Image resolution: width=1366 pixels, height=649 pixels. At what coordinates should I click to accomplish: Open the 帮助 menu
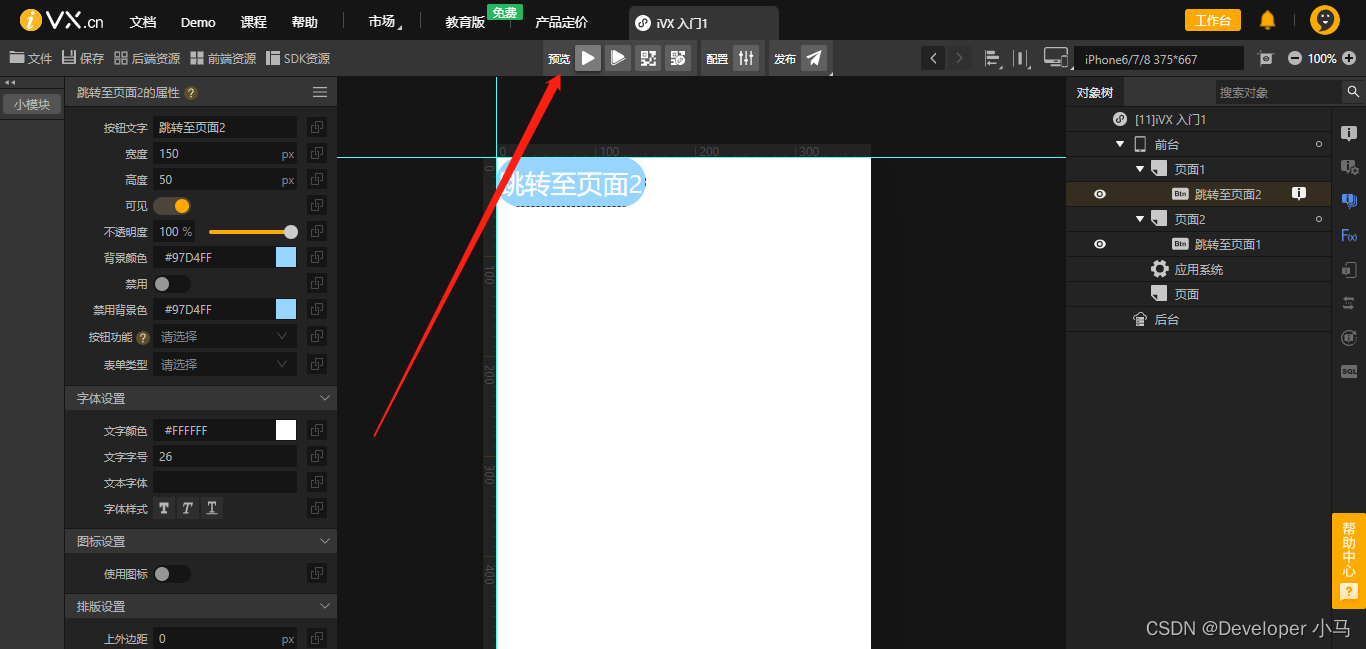point(304,22)
